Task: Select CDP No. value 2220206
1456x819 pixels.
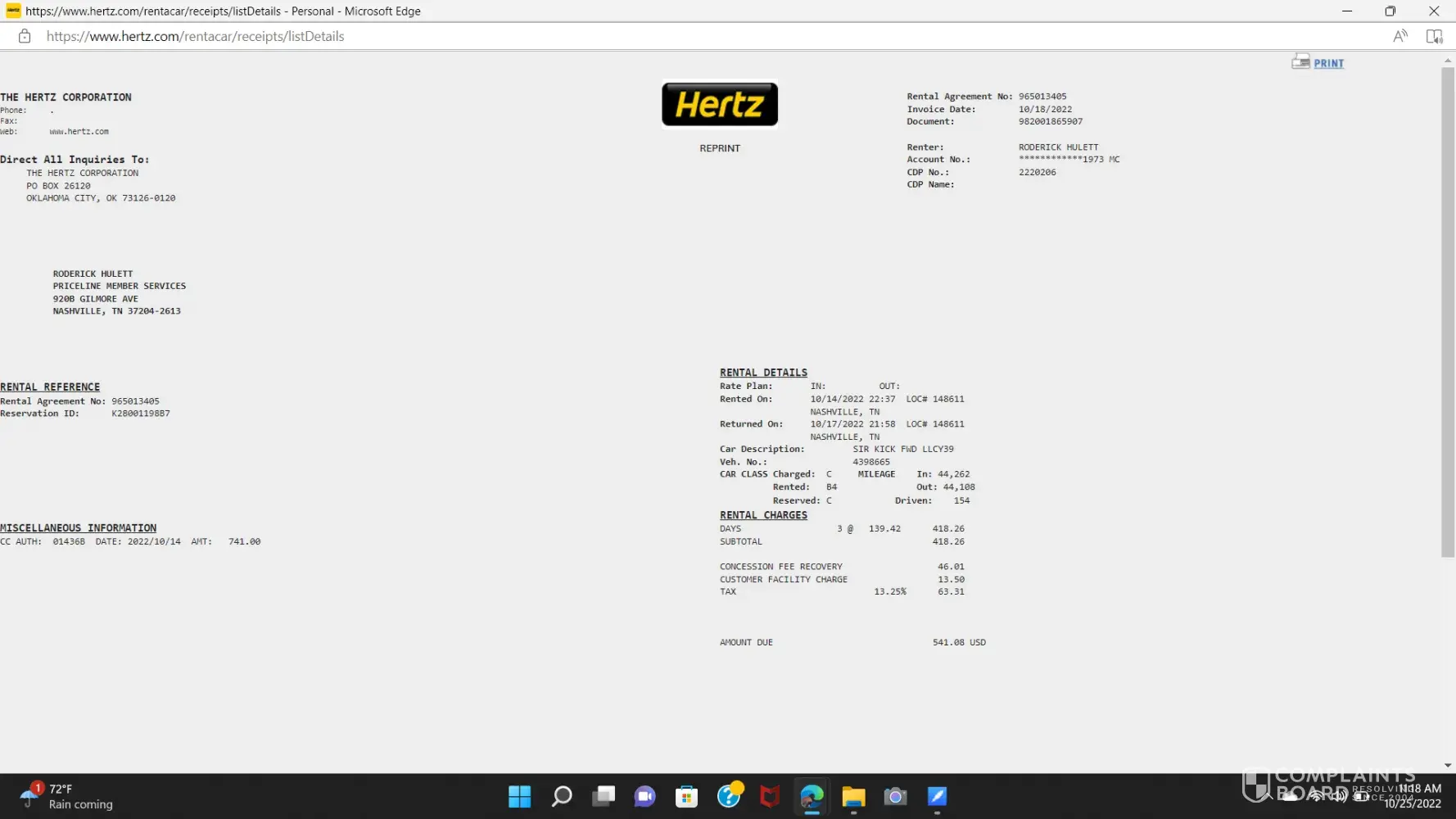Action: (x=1037, y=173)
